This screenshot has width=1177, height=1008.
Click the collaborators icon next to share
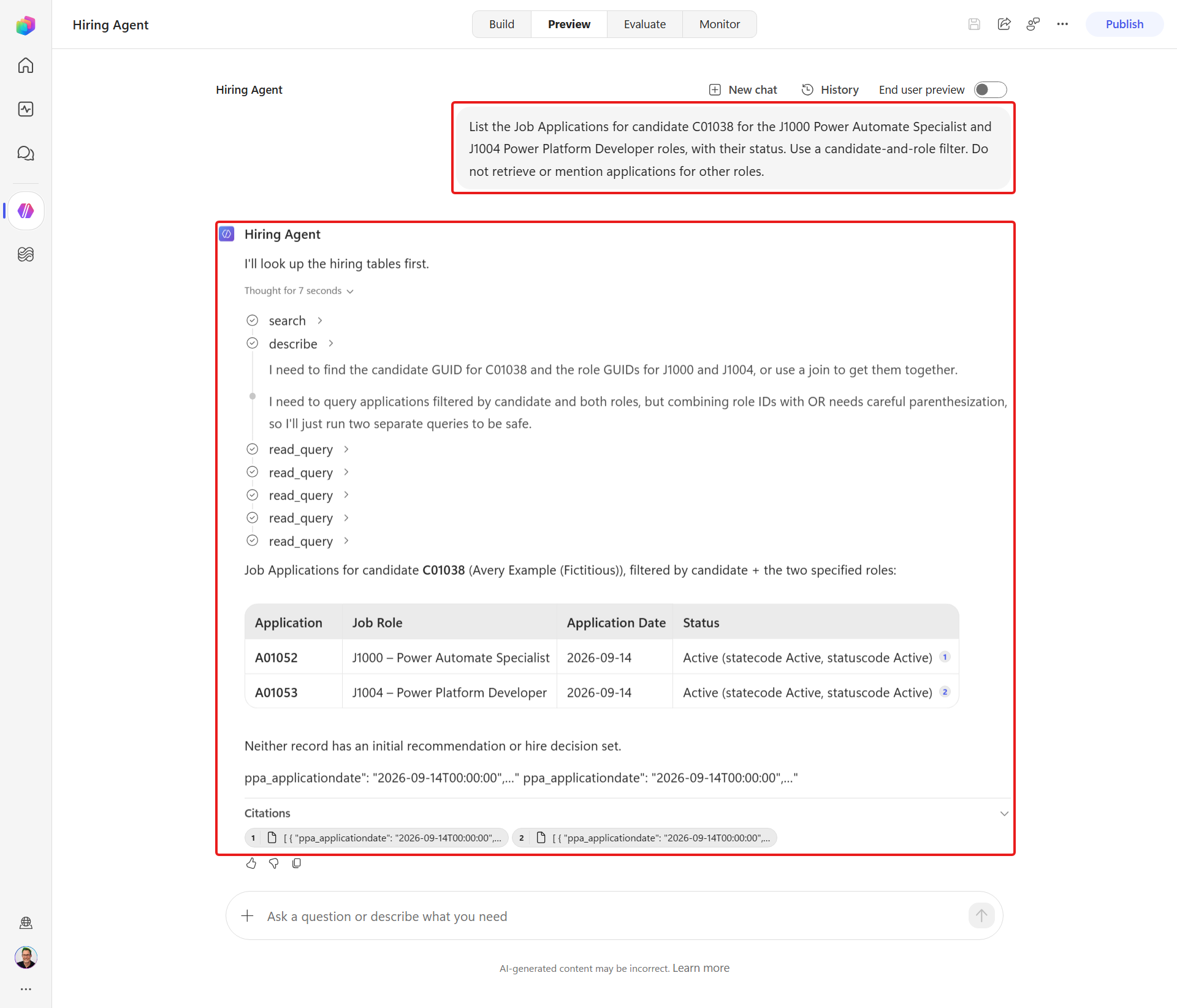1033,25
